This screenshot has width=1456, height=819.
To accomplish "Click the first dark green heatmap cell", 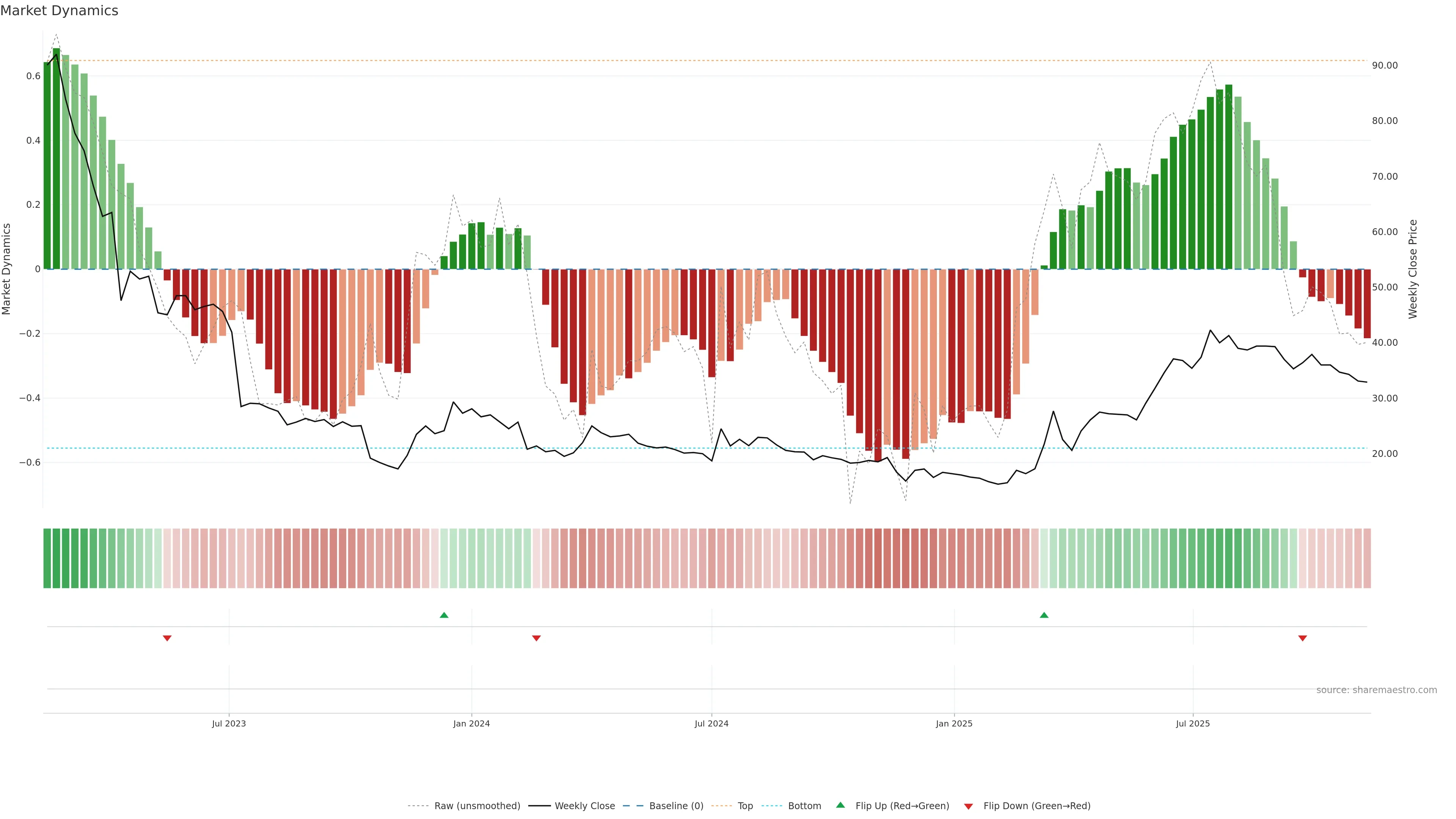I will 47,558.
